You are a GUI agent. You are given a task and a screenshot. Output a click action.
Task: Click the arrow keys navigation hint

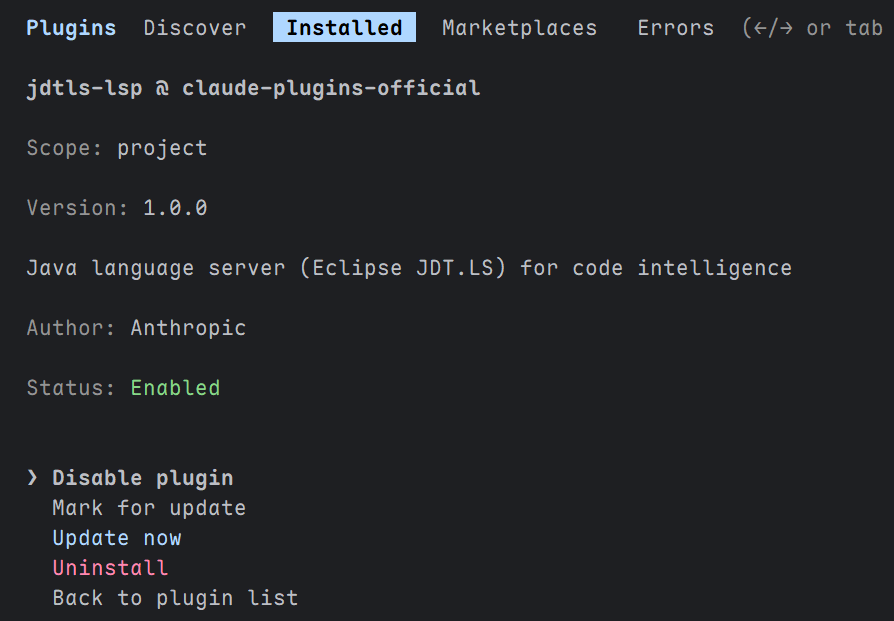pos(812,27)
